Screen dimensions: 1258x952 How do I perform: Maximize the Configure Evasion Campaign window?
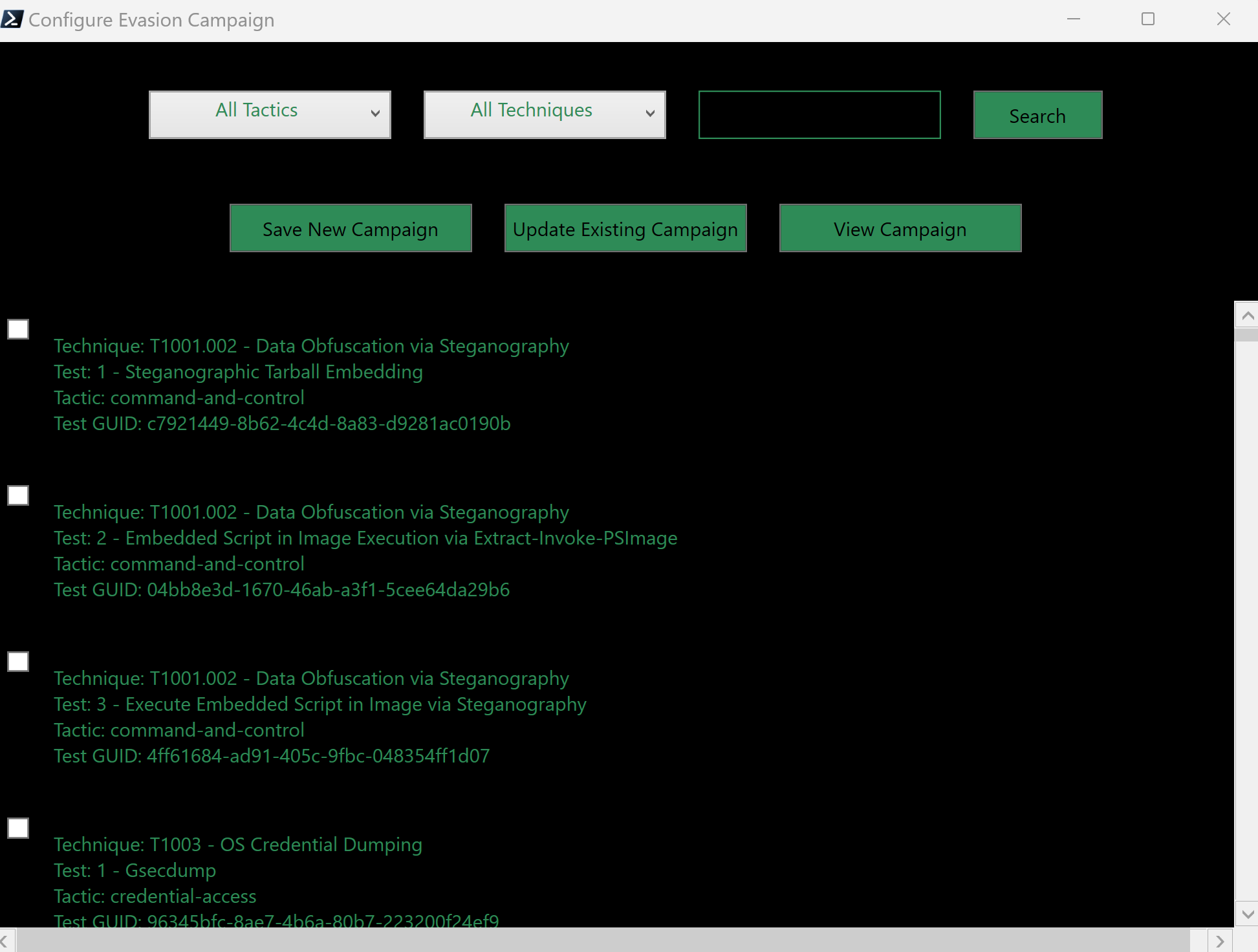(1148, 19)
